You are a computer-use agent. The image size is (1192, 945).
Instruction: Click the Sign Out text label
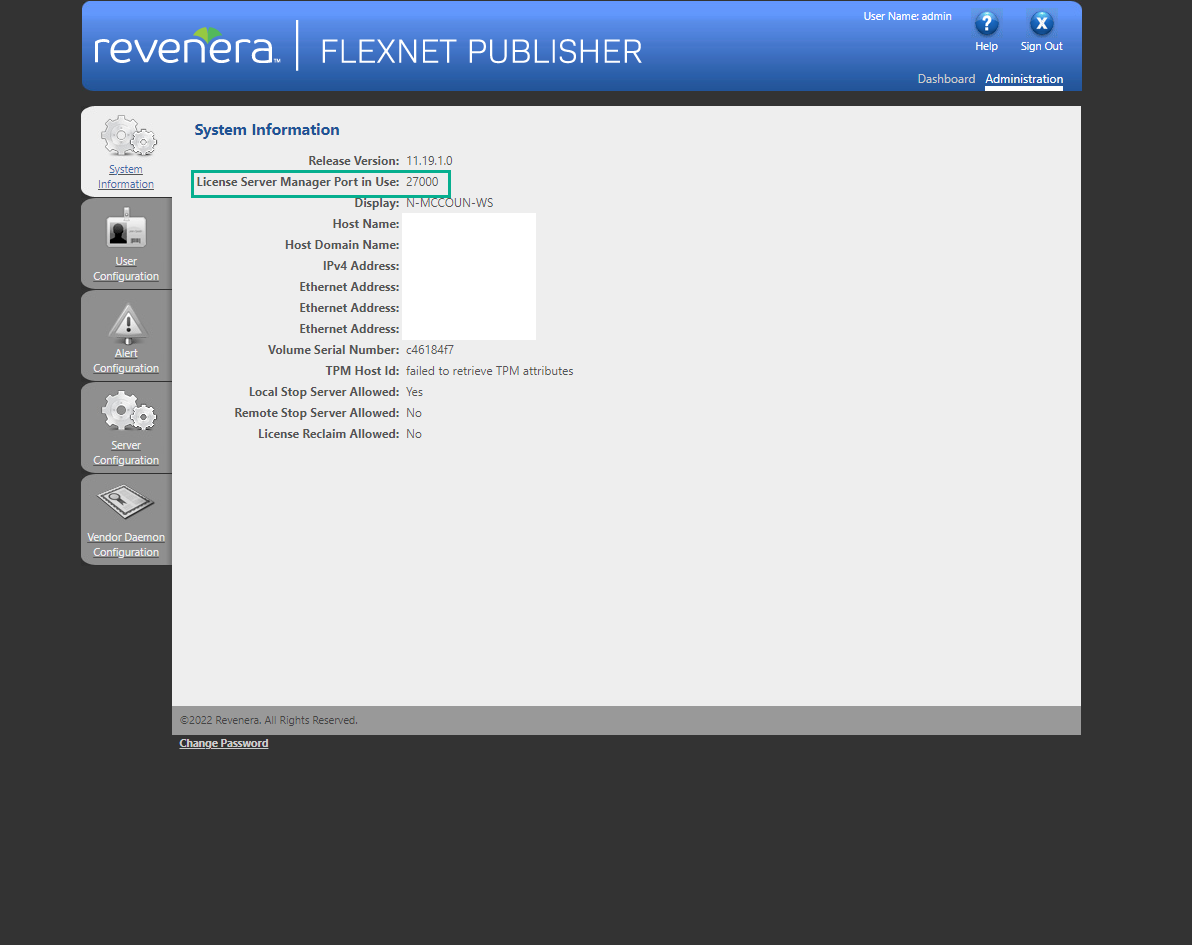(x=1041, y=46)
